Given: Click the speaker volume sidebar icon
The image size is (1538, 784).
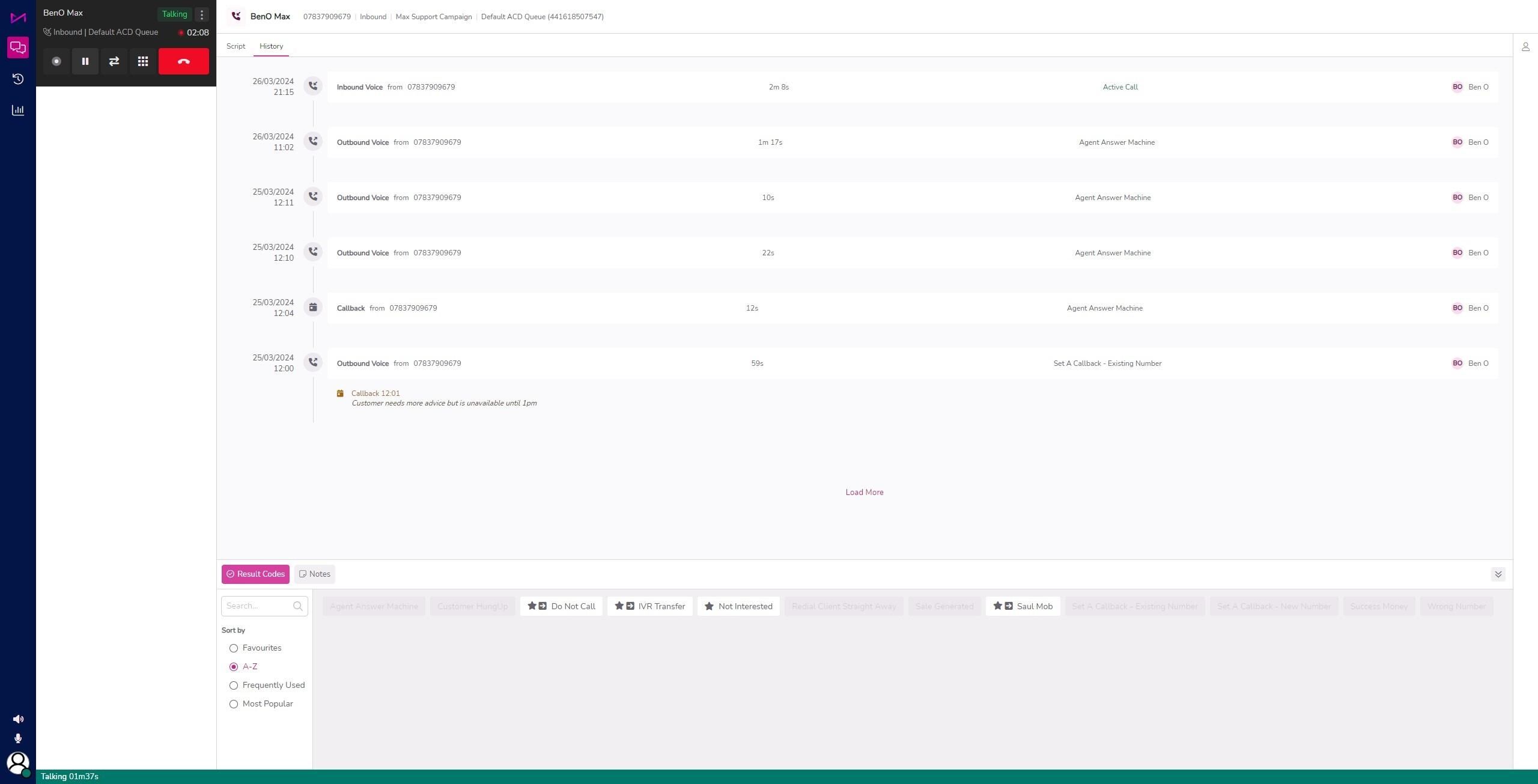Looking at the screenshot, I should 18,719.
